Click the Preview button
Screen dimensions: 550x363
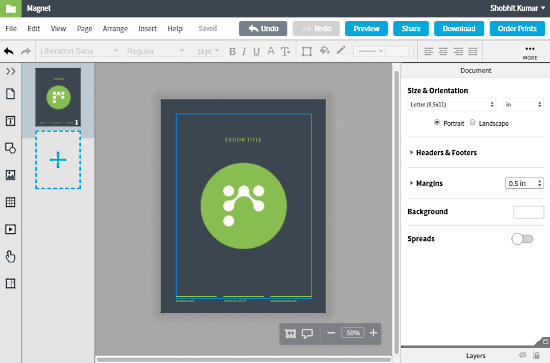pos(366,28)
